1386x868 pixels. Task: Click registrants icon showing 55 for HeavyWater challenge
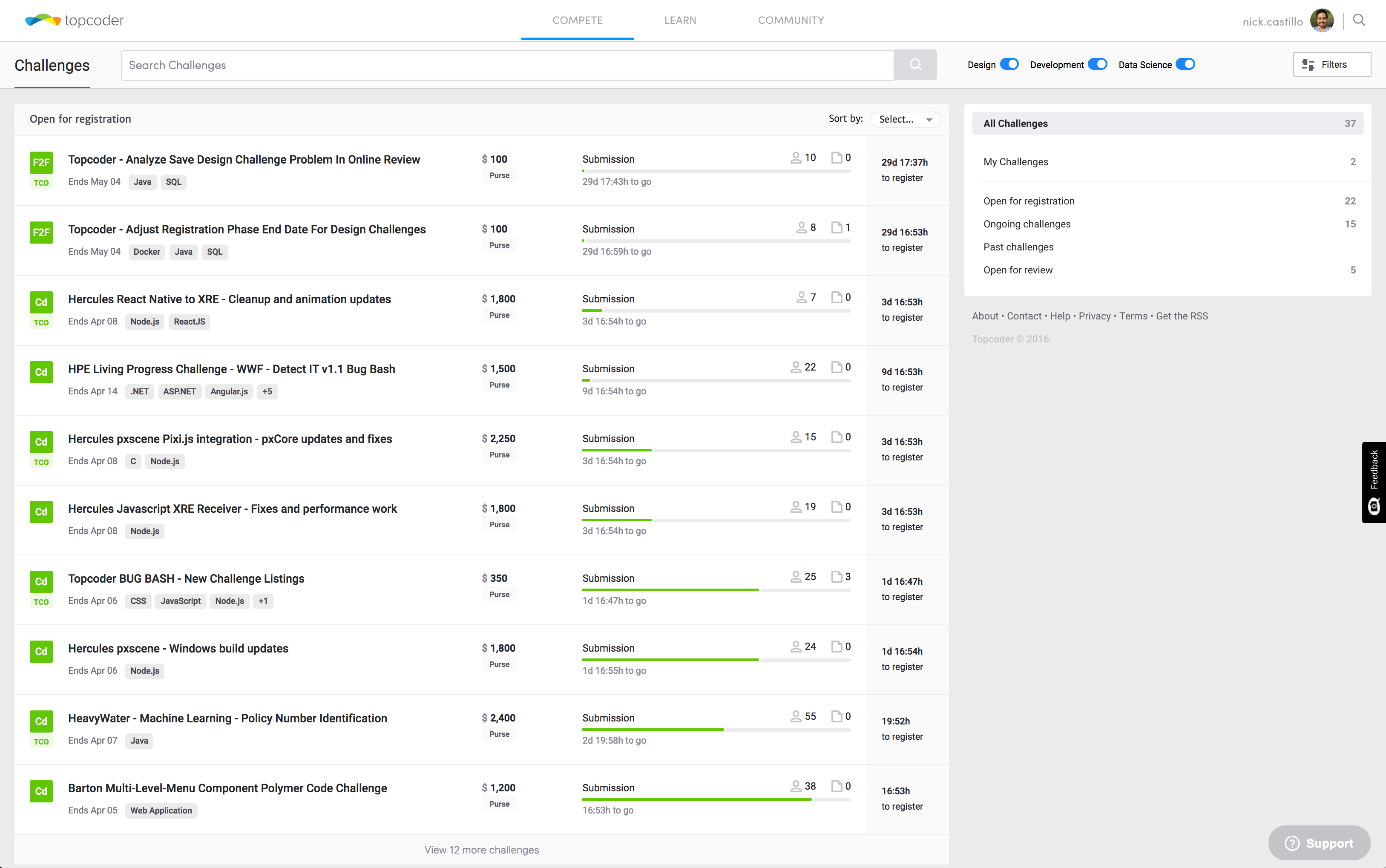tap(796, 716)
